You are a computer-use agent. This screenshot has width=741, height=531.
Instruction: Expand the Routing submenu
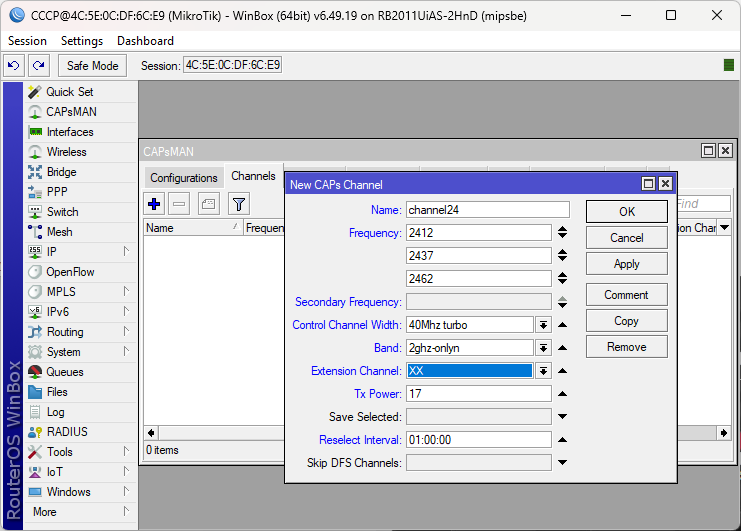[x=126, y=331]
